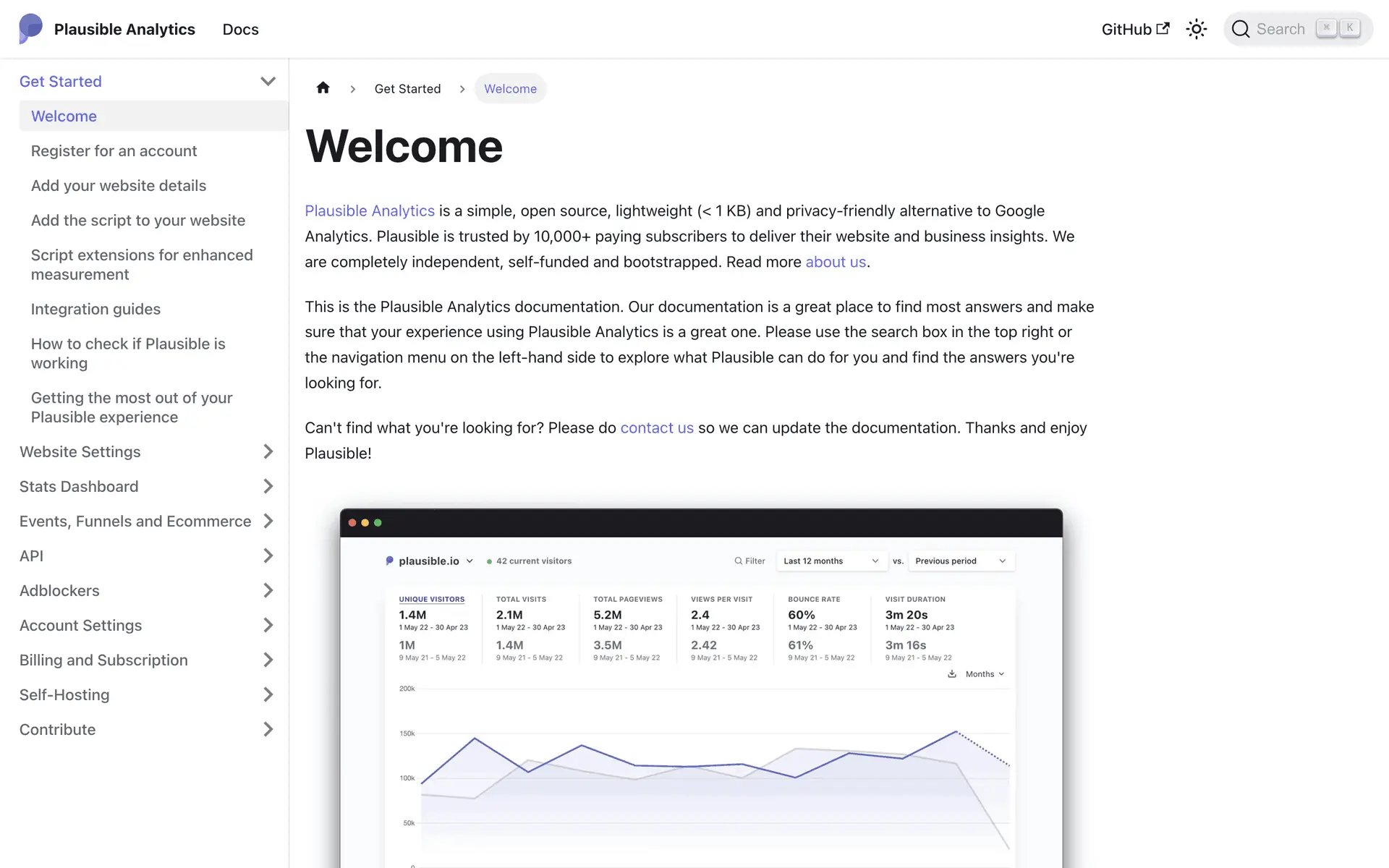Image resolution: width=1389 pixels, height=868 pixels.
Task: Expand the API section arrow
Action: (x=268, y=556)
